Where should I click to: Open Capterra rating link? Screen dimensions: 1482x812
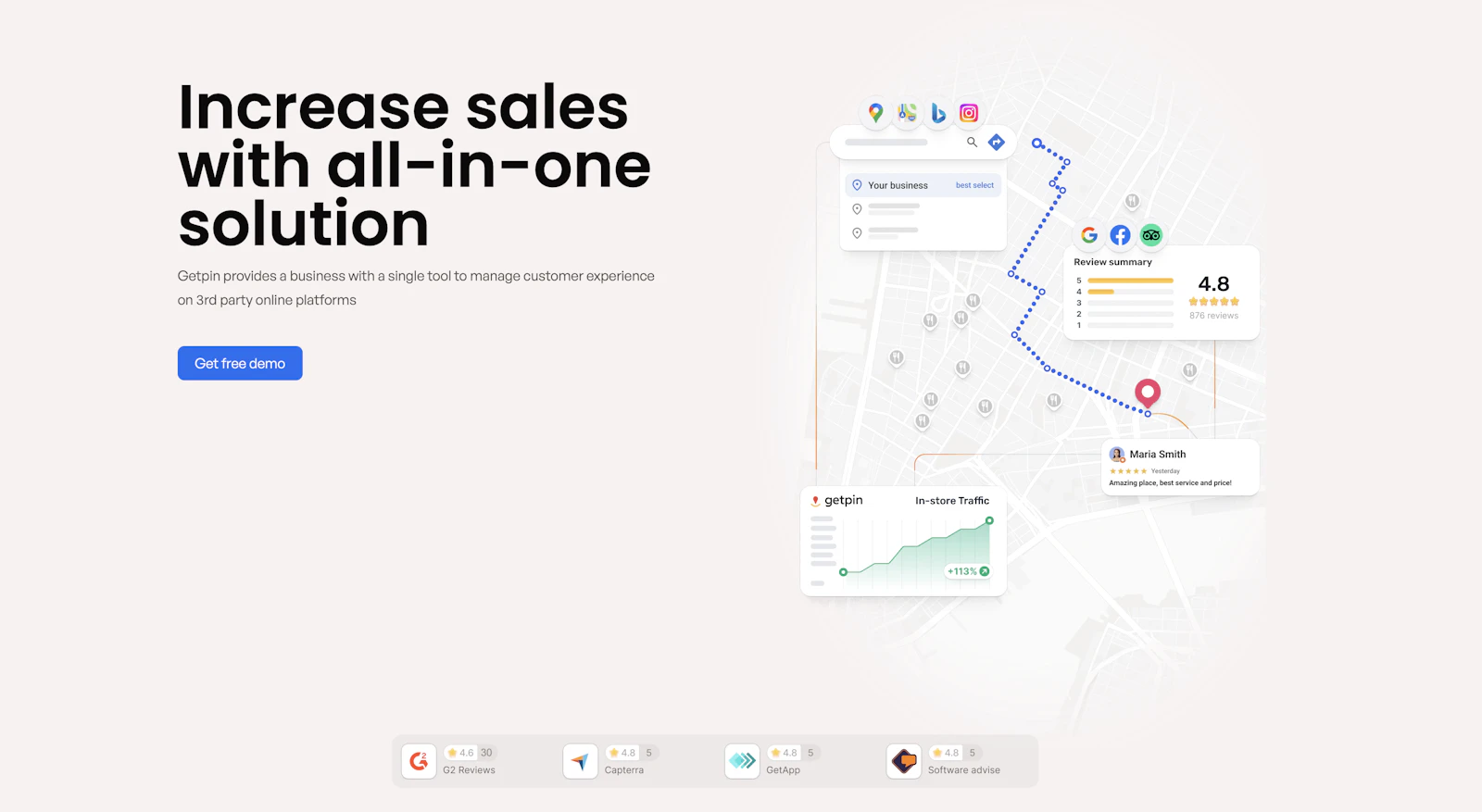[x=624, y=770]
